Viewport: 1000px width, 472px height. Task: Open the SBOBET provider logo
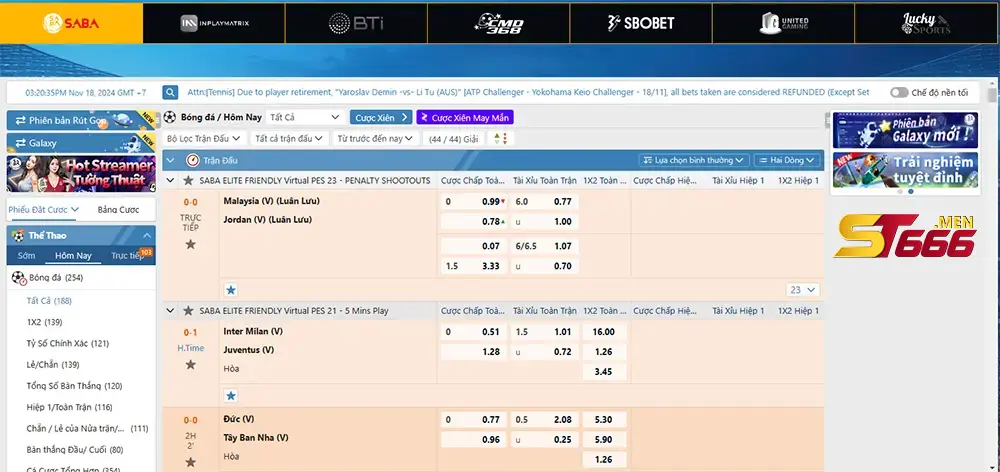click(x=640, y=23)
